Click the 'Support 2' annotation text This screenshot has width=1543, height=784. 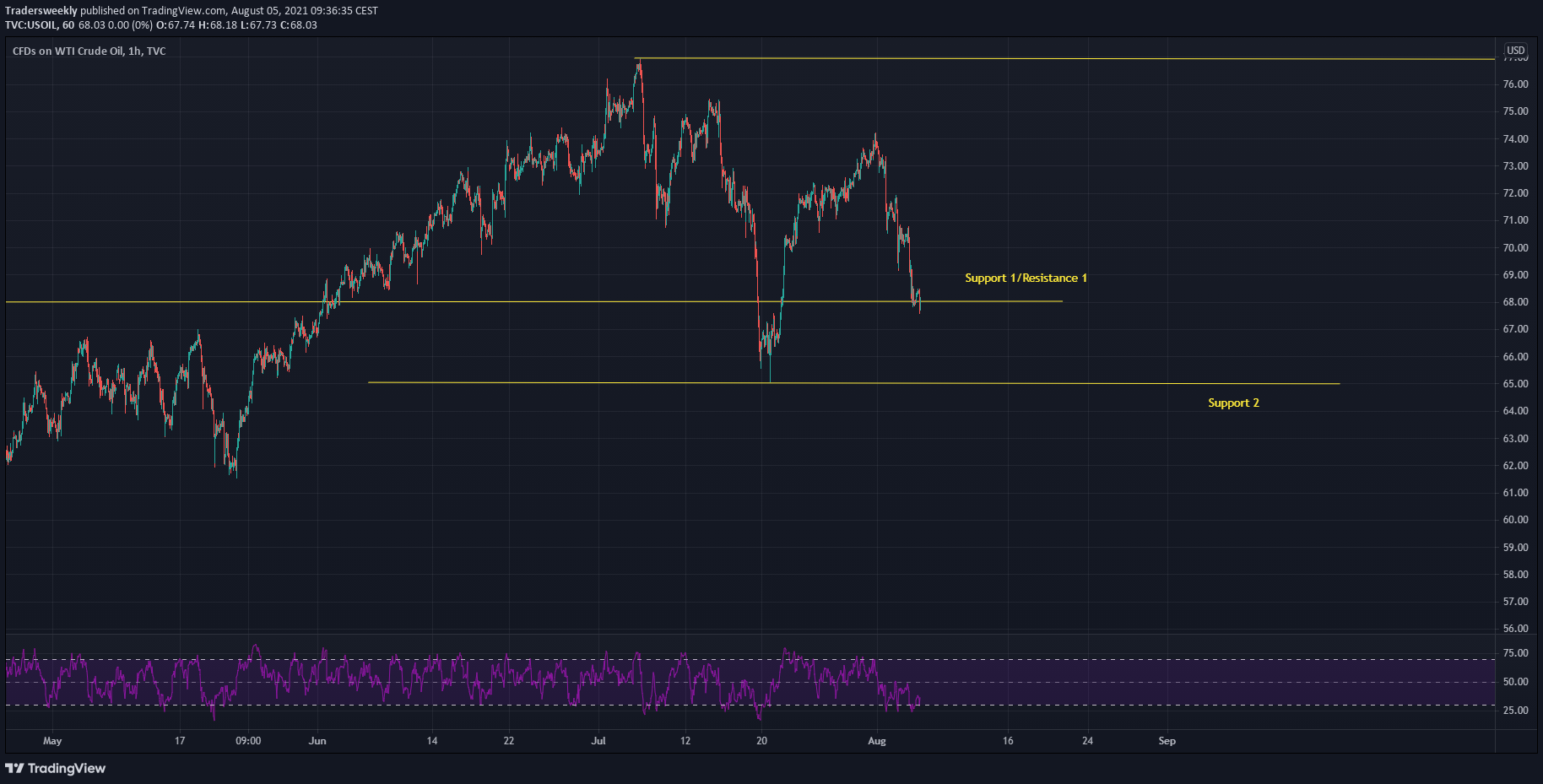(x=1233, y=403)
